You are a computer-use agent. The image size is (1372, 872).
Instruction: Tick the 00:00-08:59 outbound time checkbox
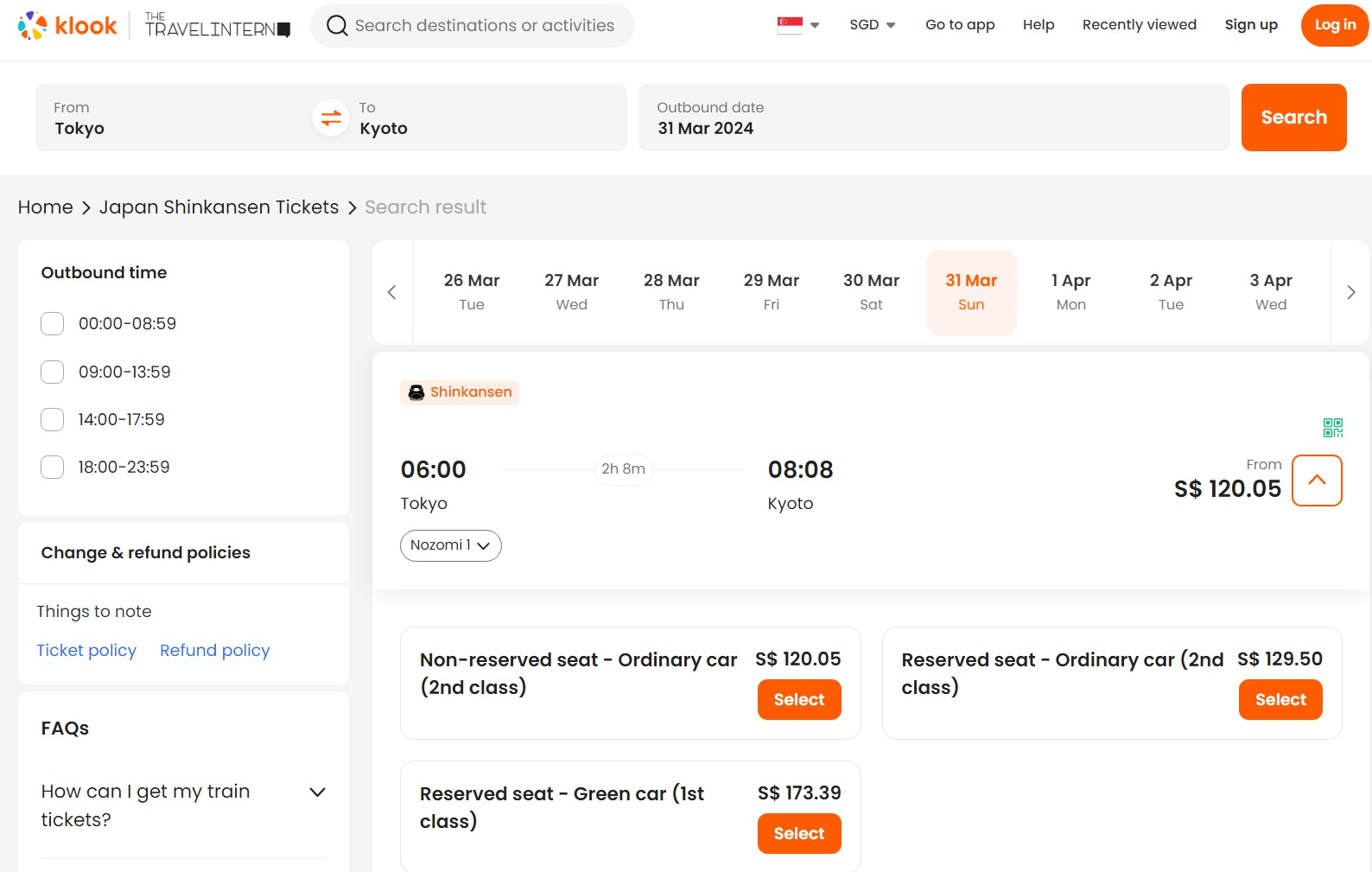click(x=53, y=324)
